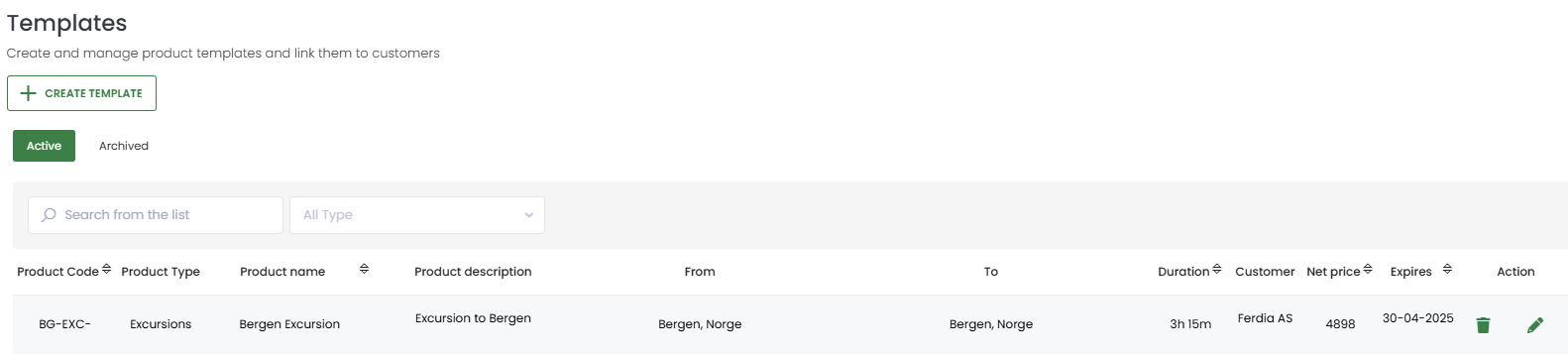Sort by Expires arrows icon
This screenshot has width=1568, height=360.
pos(1447,269)
